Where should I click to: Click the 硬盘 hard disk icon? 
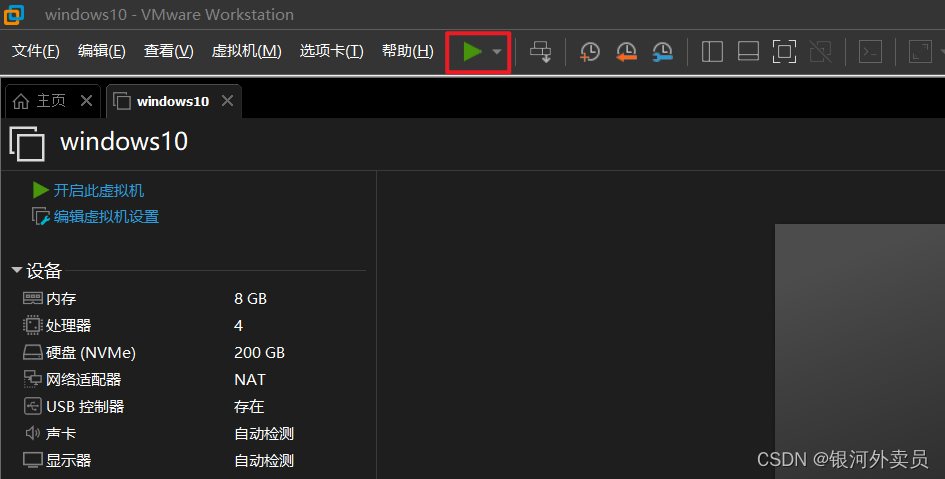click(33, 352)
